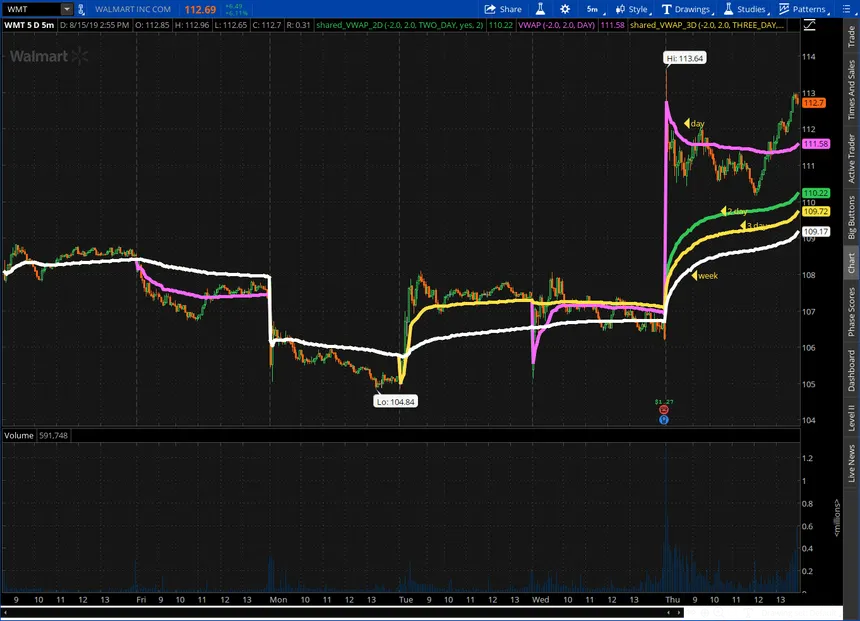The width and height of the screenshot is (860, 621).
Task: Click the WMT symbol input field
Action: [x=31, y=9]
